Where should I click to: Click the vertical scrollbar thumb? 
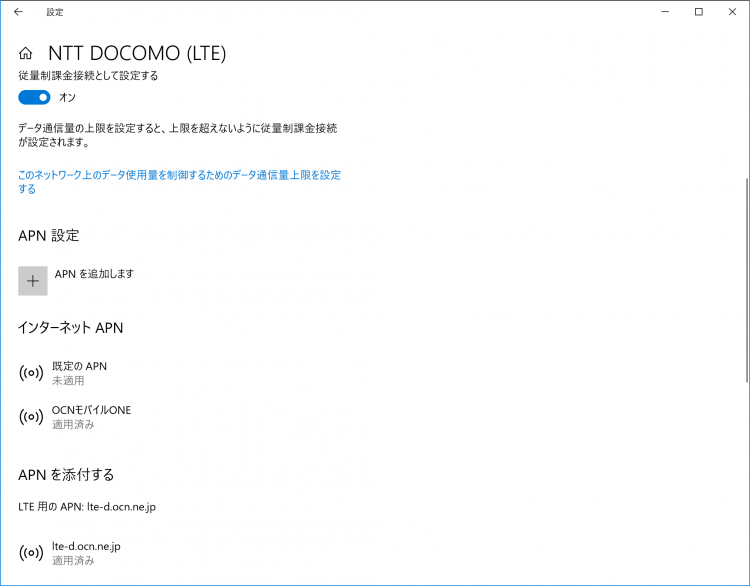click(x=747, y=280)
